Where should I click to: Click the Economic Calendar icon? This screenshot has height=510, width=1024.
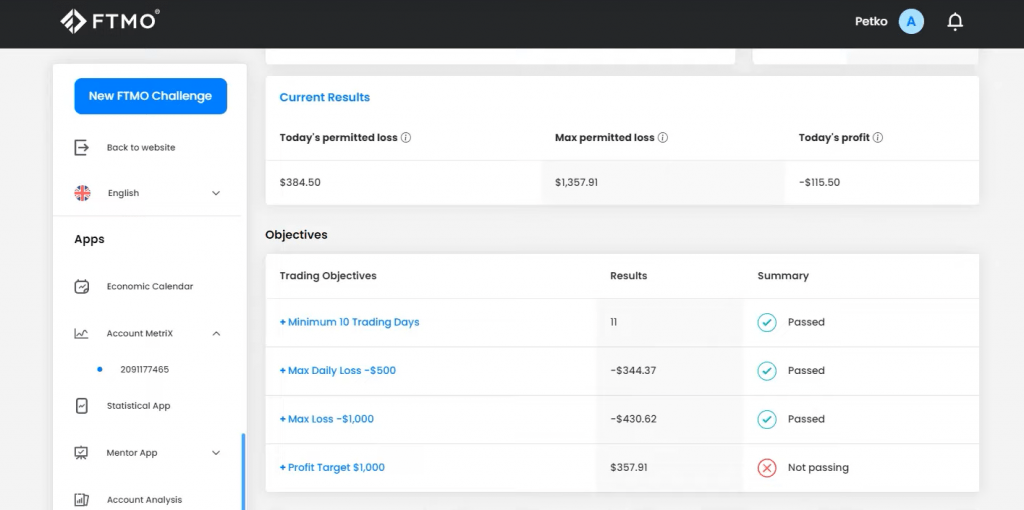[x=82, y=287]
